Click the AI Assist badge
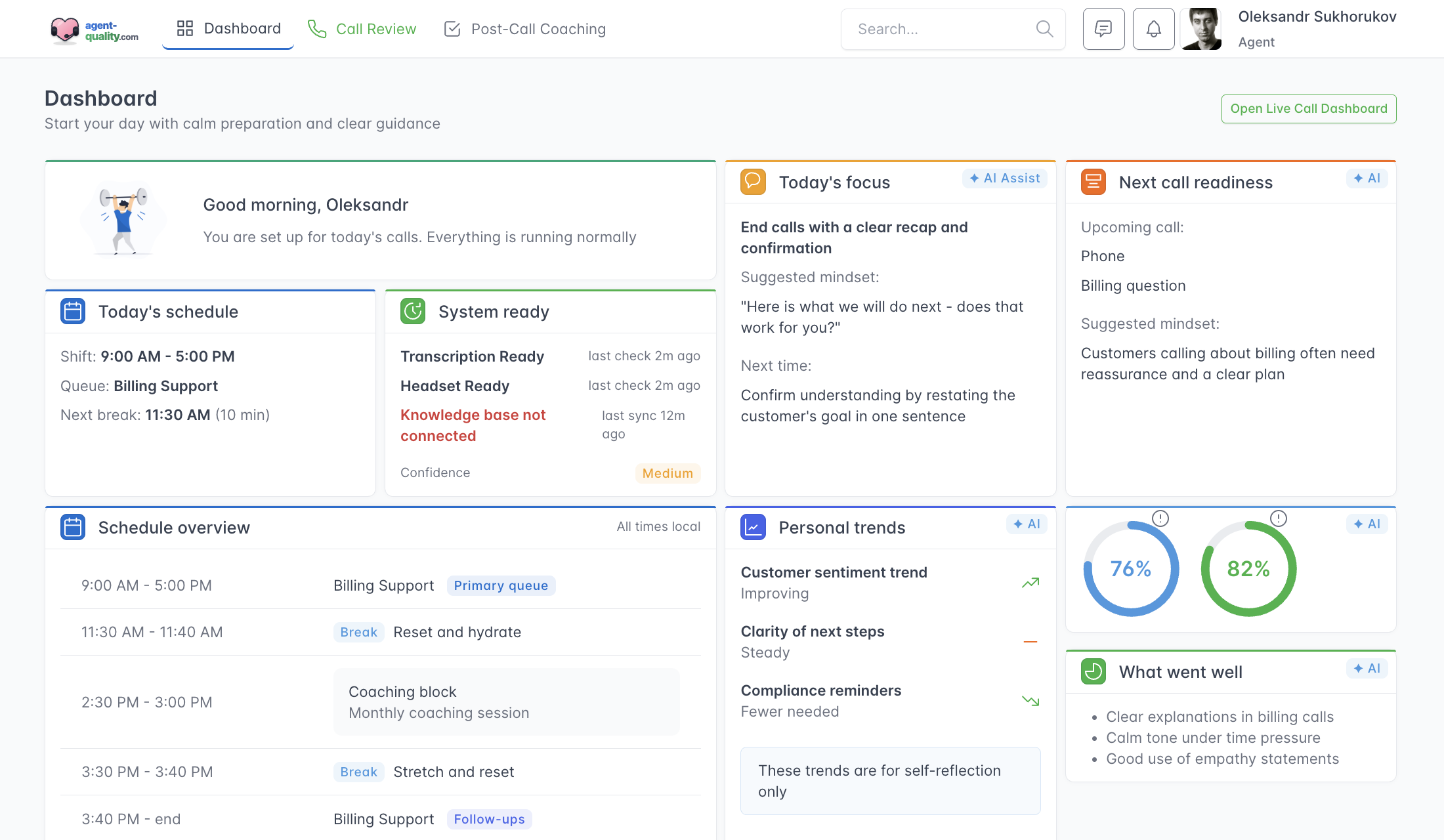This screenshot has width=1444, height=840. point(1004,178)
